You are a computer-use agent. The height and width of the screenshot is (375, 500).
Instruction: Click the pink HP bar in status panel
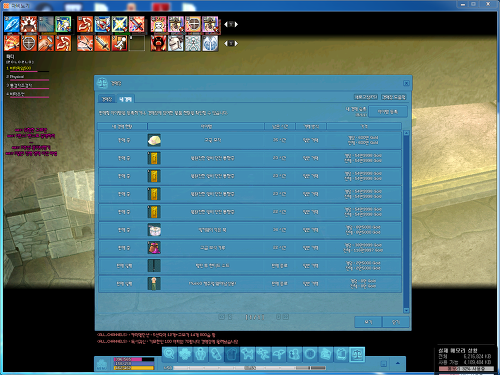tap(134, 359)
